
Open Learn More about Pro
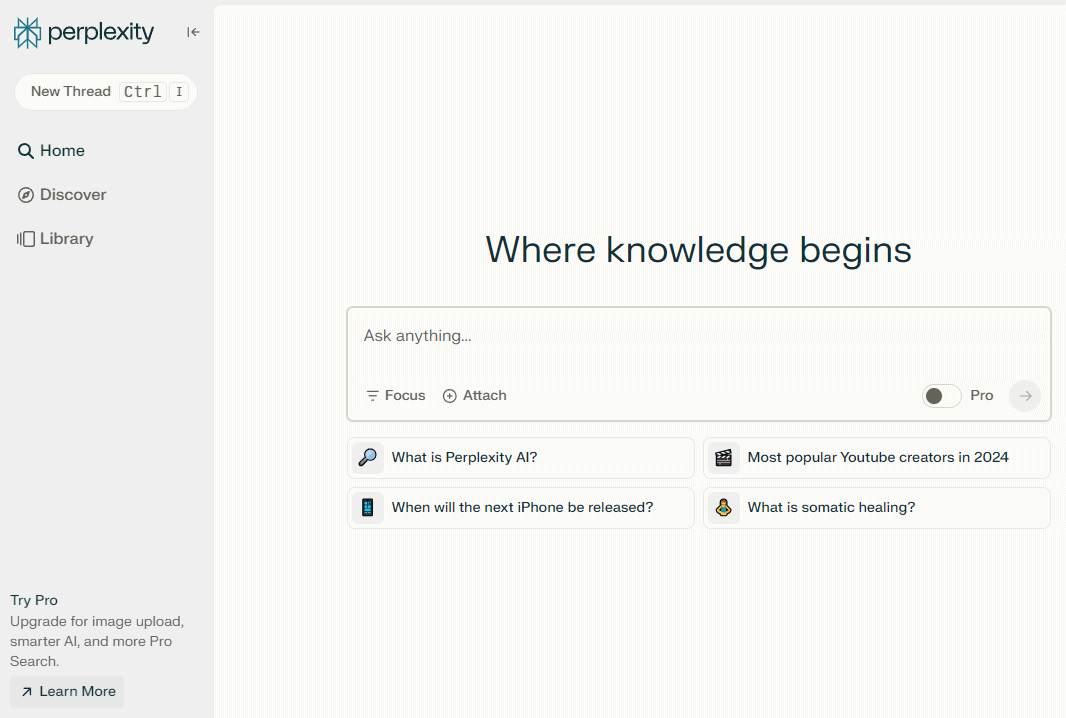[67, 691]
